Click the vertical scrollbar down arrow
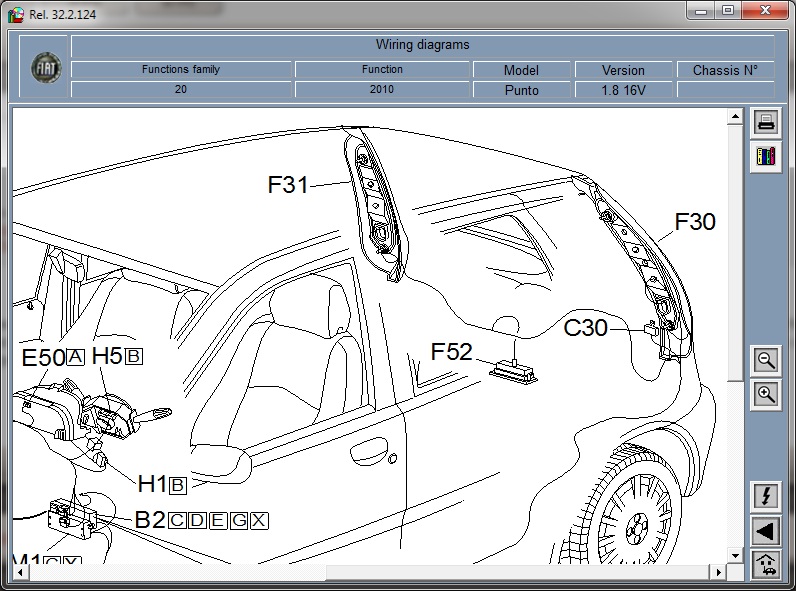This screenshot has width=796, height=591. pos(736,556)
